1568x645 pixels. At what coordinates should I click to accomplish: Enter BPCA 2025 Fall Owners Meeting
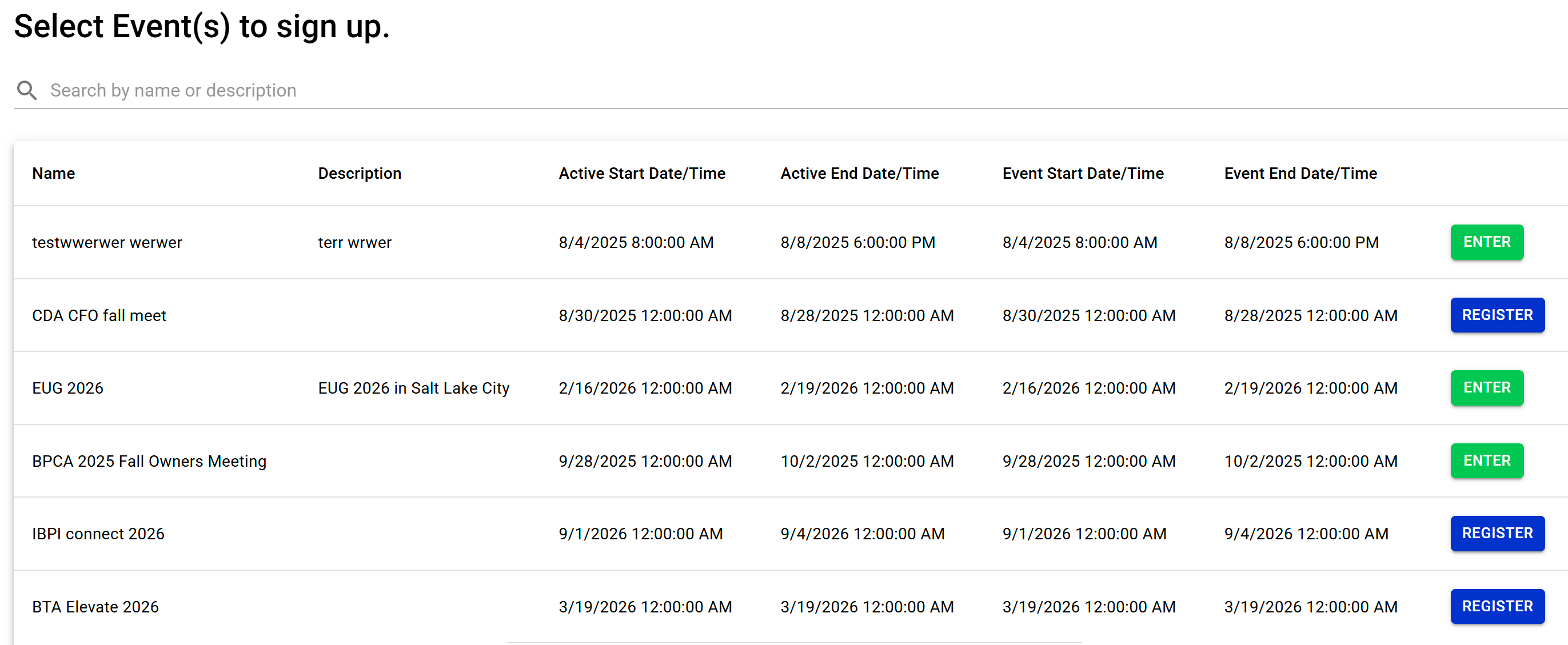click(x=1486, y=460)
